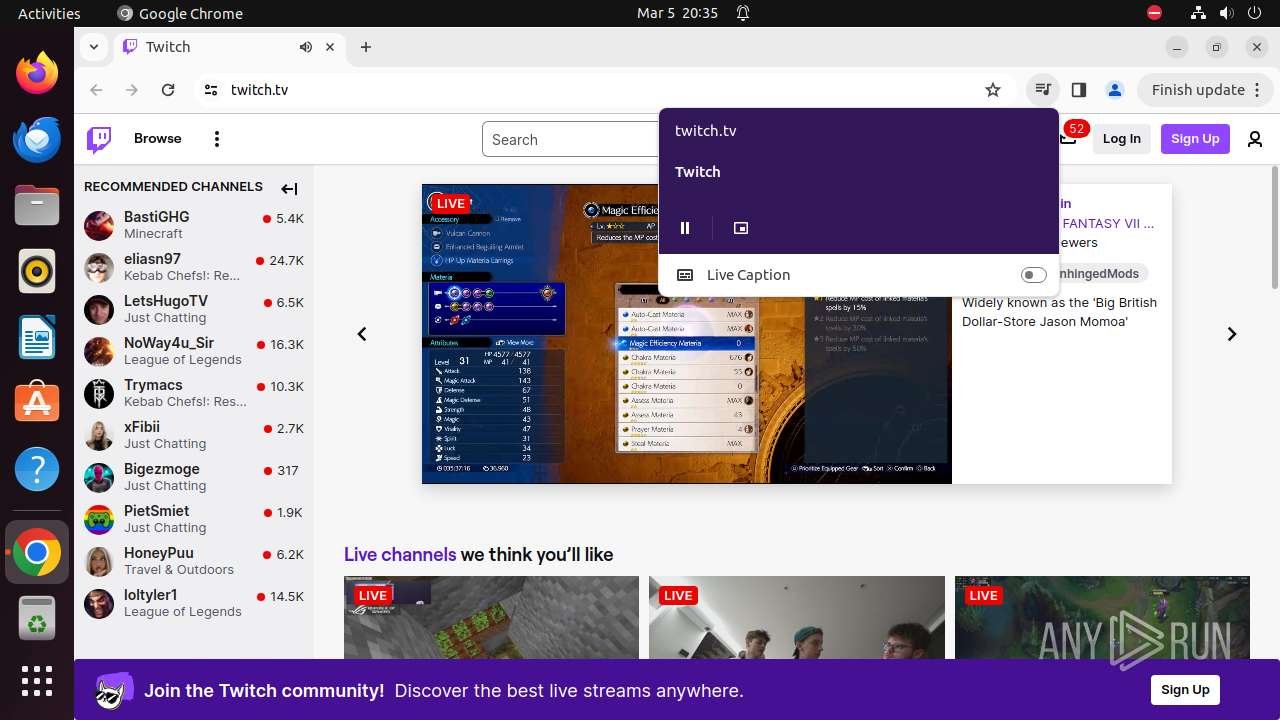Open picture-in-picture from media popup
The height and width of the screenshot is (720, 1280).
[741, 228]
